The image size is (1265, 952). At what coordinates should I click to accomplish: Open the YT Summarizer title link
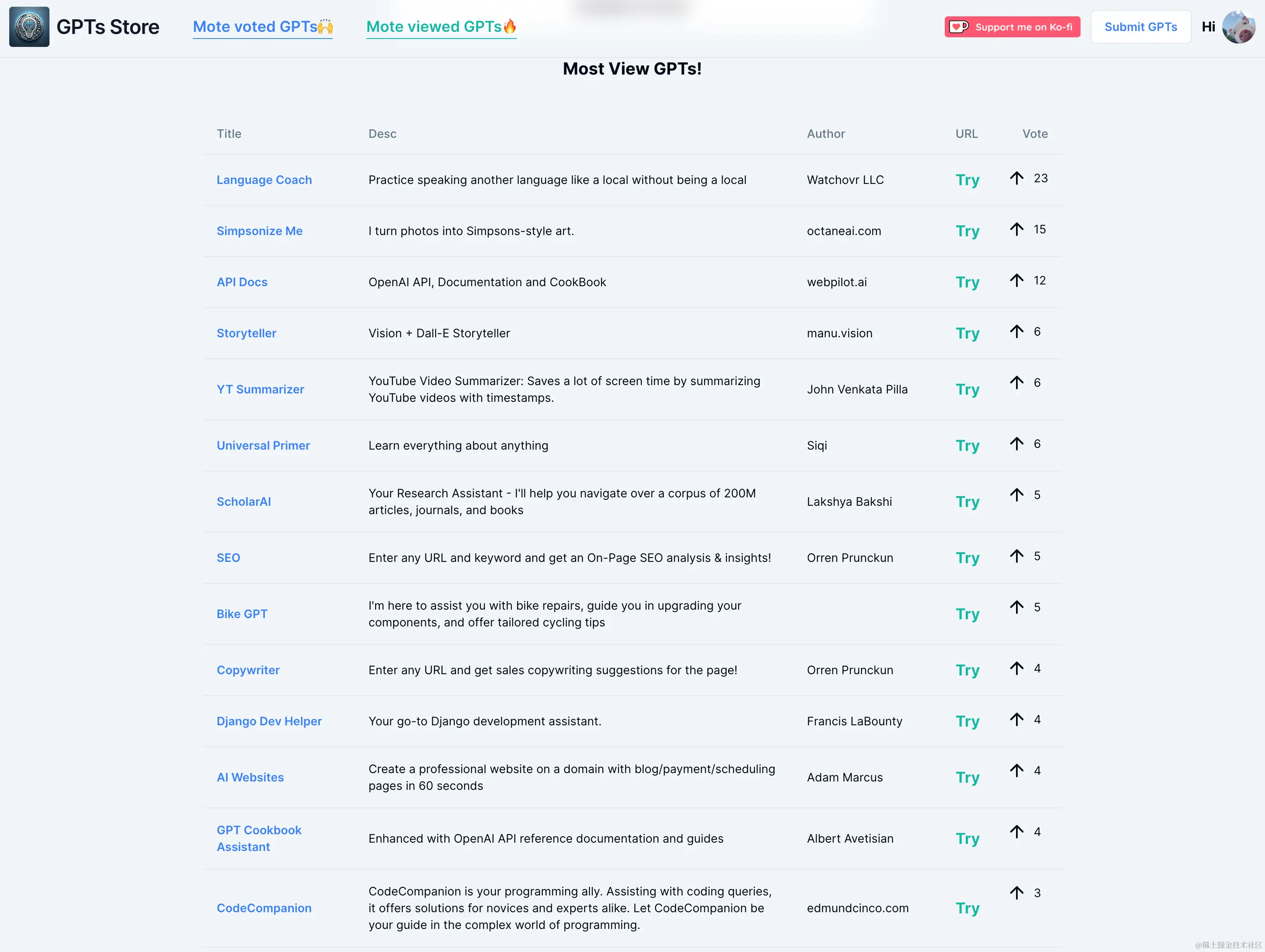point(260,389)
